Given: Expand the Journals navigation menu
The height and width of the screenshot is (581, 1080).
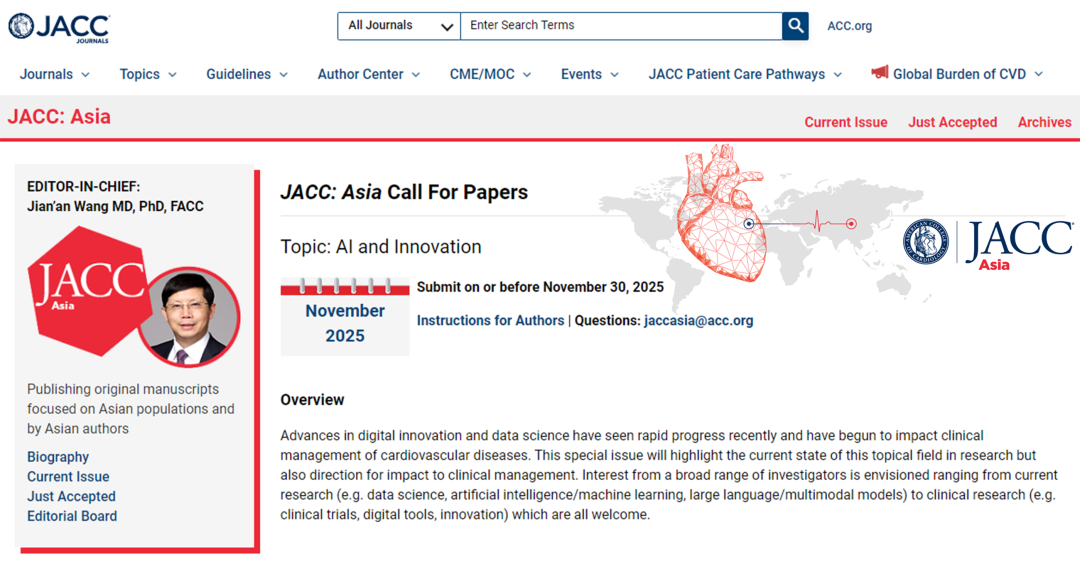Looking at the screenshot, I should (55, 74).
